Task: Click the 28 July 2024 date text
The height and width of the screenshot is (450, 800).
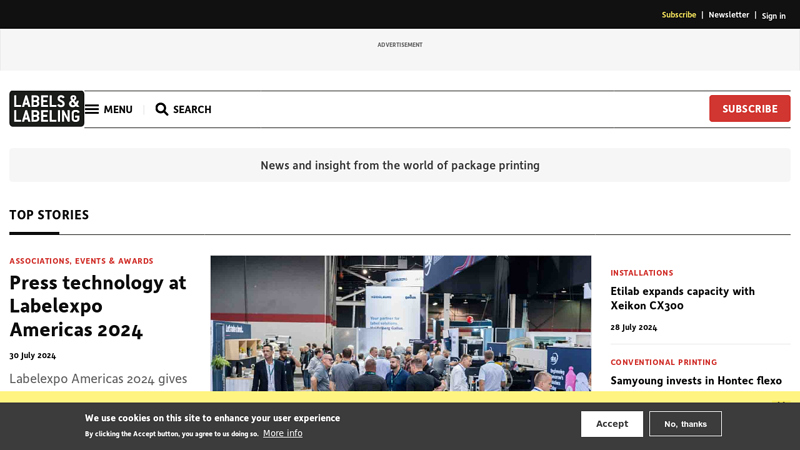Action: click(x=634, y=328)
